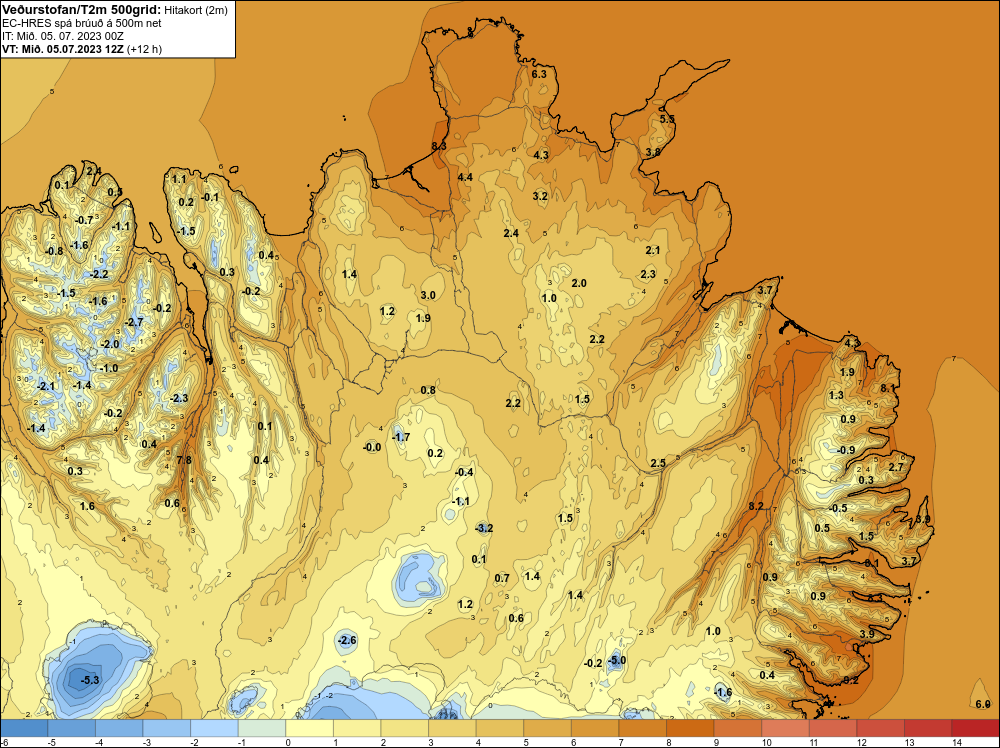The image size is (1000, 748).
Task: Click the valid time line 'VT: Mið. 05.07.2023 12Z'
Action: (63, 49)
